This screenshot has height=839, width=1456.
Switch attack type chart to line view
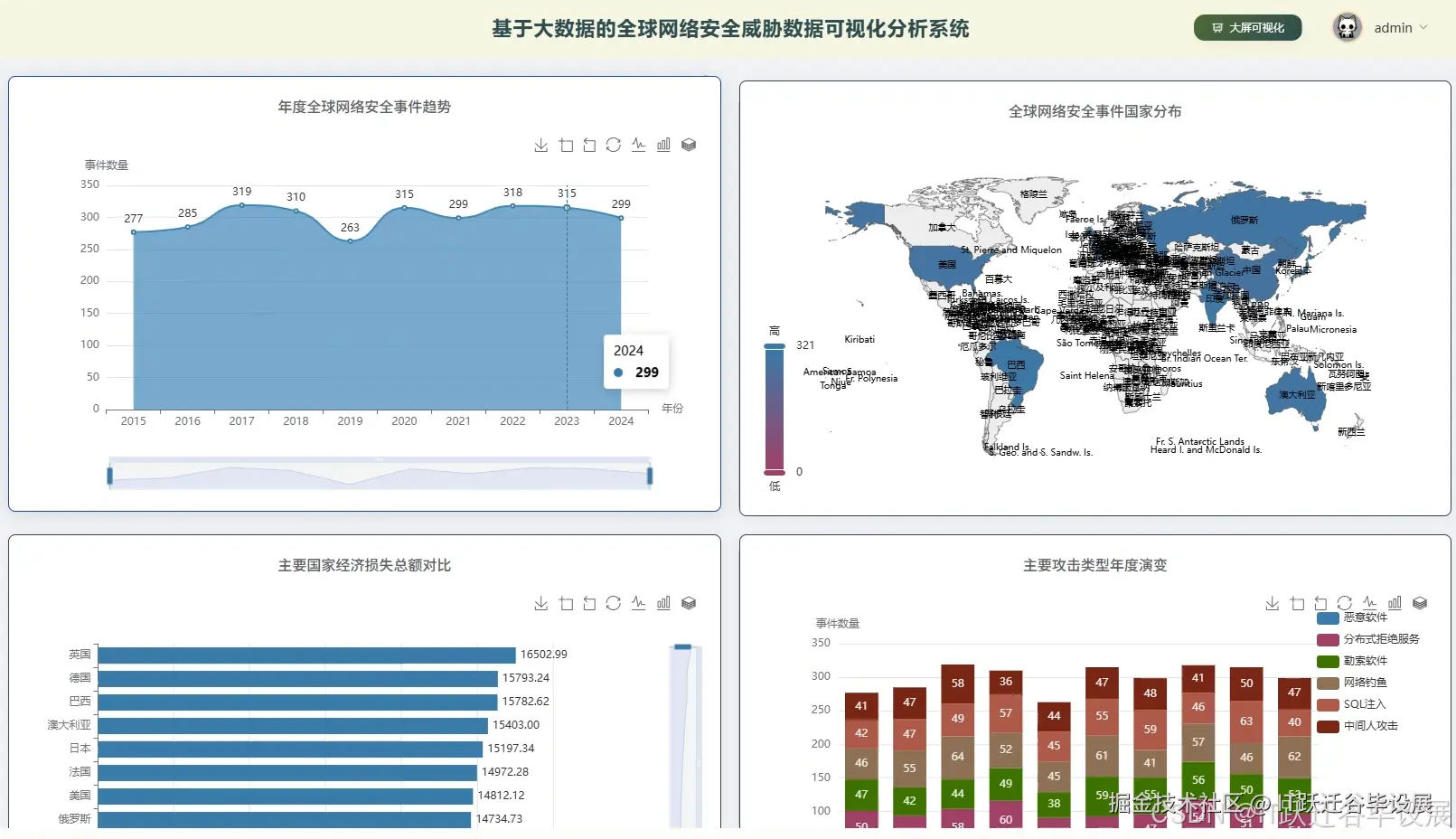[1370, 603]
